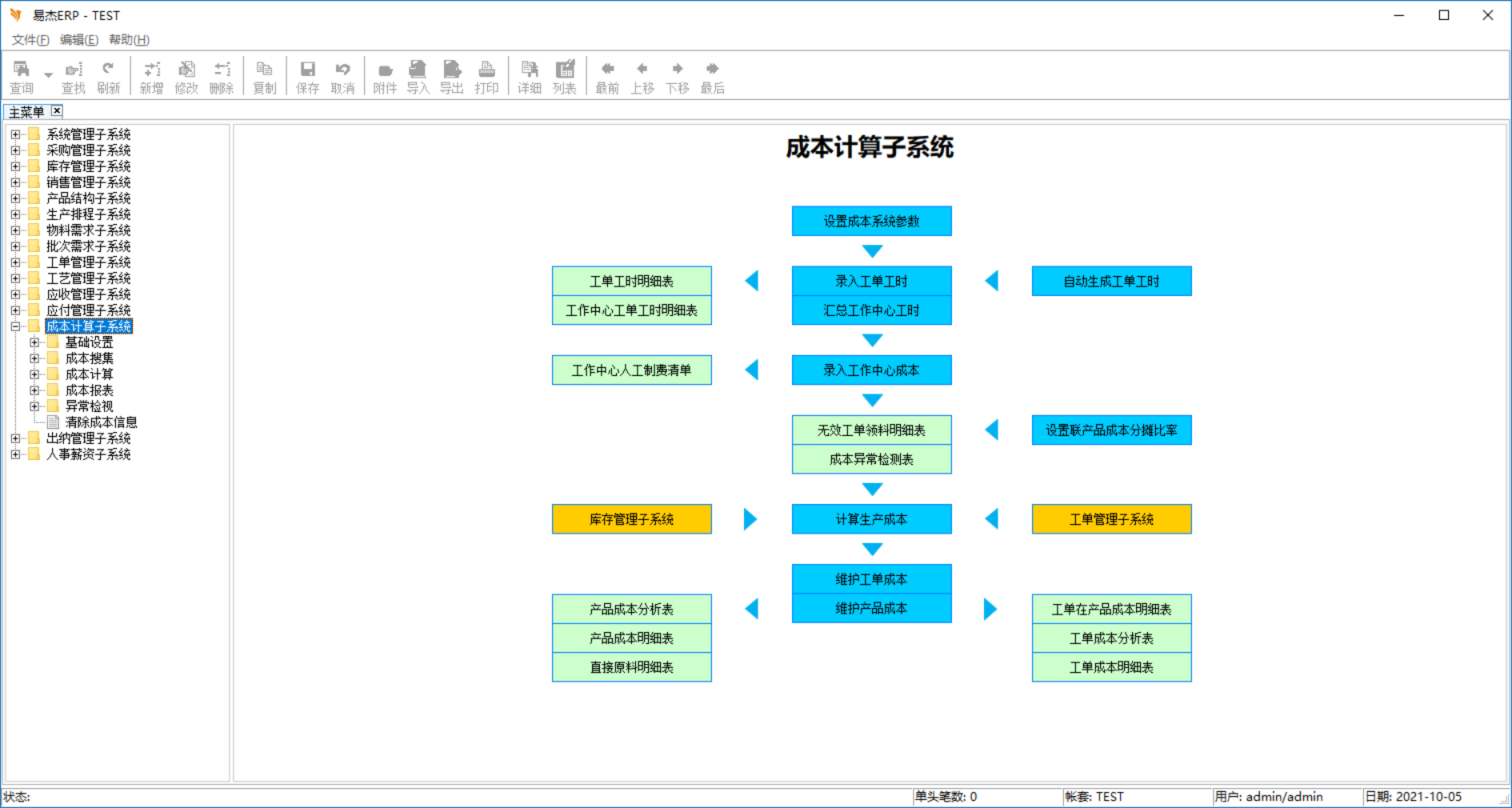
Task: Expand the 基础设置 subfolder
Action: click(34, 342)
